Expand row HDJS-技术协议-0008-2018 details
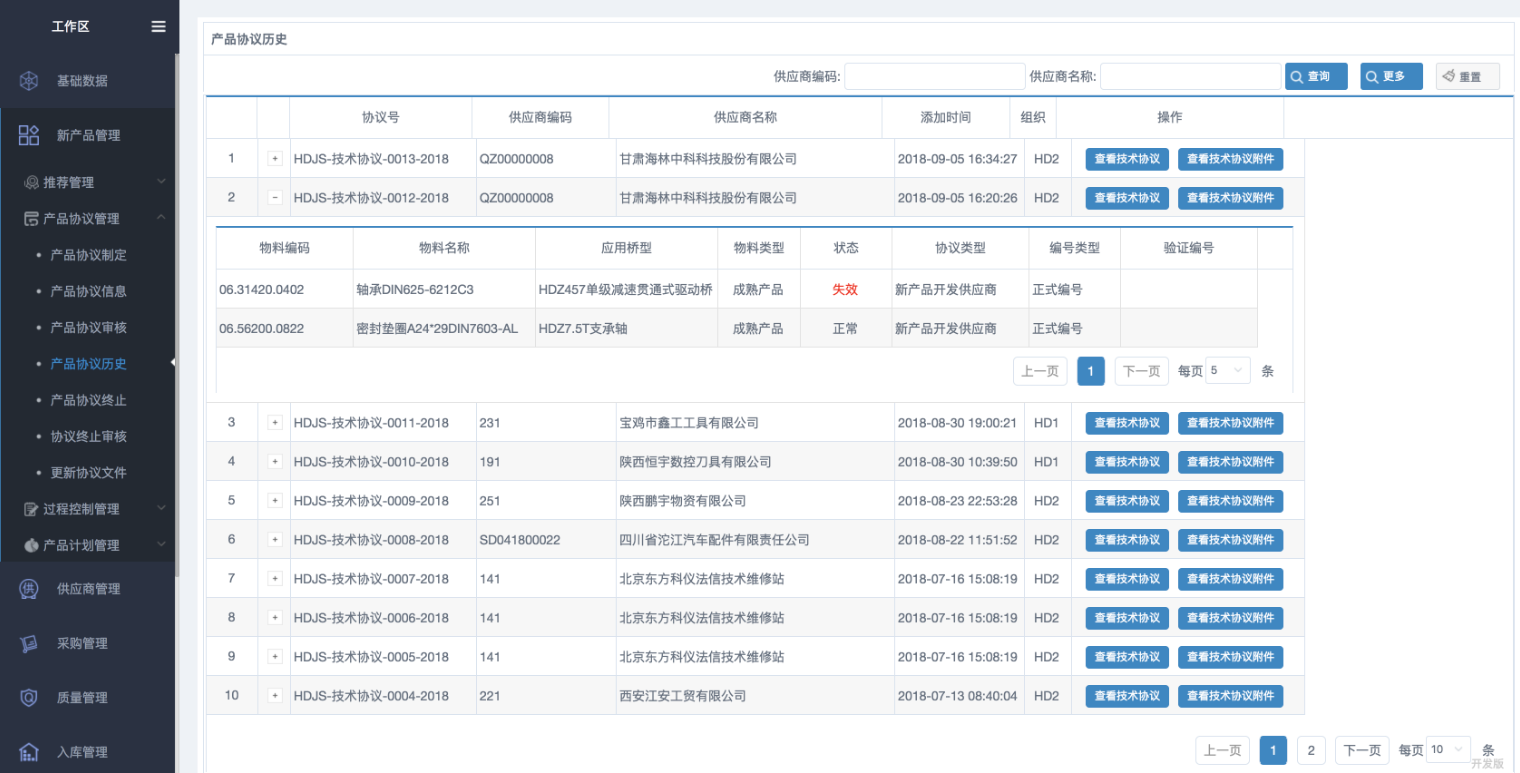Image resolution: width=1520 pixels, height=773 pixels. (x=275, y=539)
